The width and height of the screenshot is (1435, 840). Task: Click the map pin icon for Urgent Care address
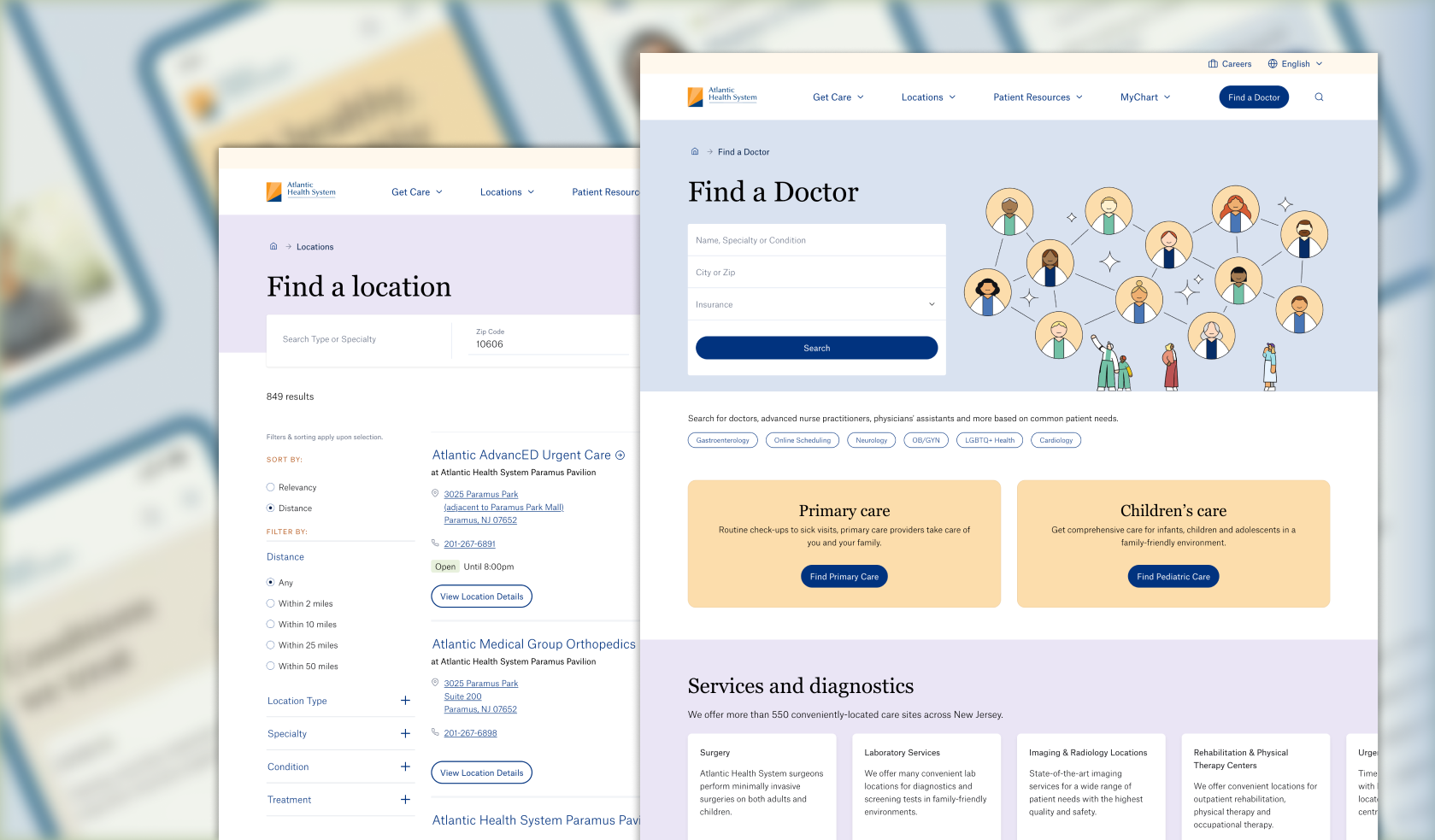click(x=435, y=494)
